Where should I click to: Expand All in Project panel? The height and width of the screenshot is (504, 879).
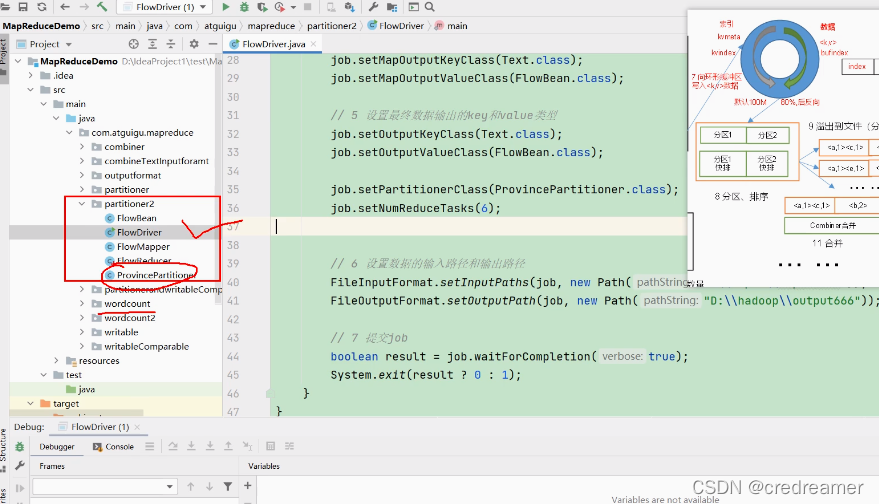[152, 44]
